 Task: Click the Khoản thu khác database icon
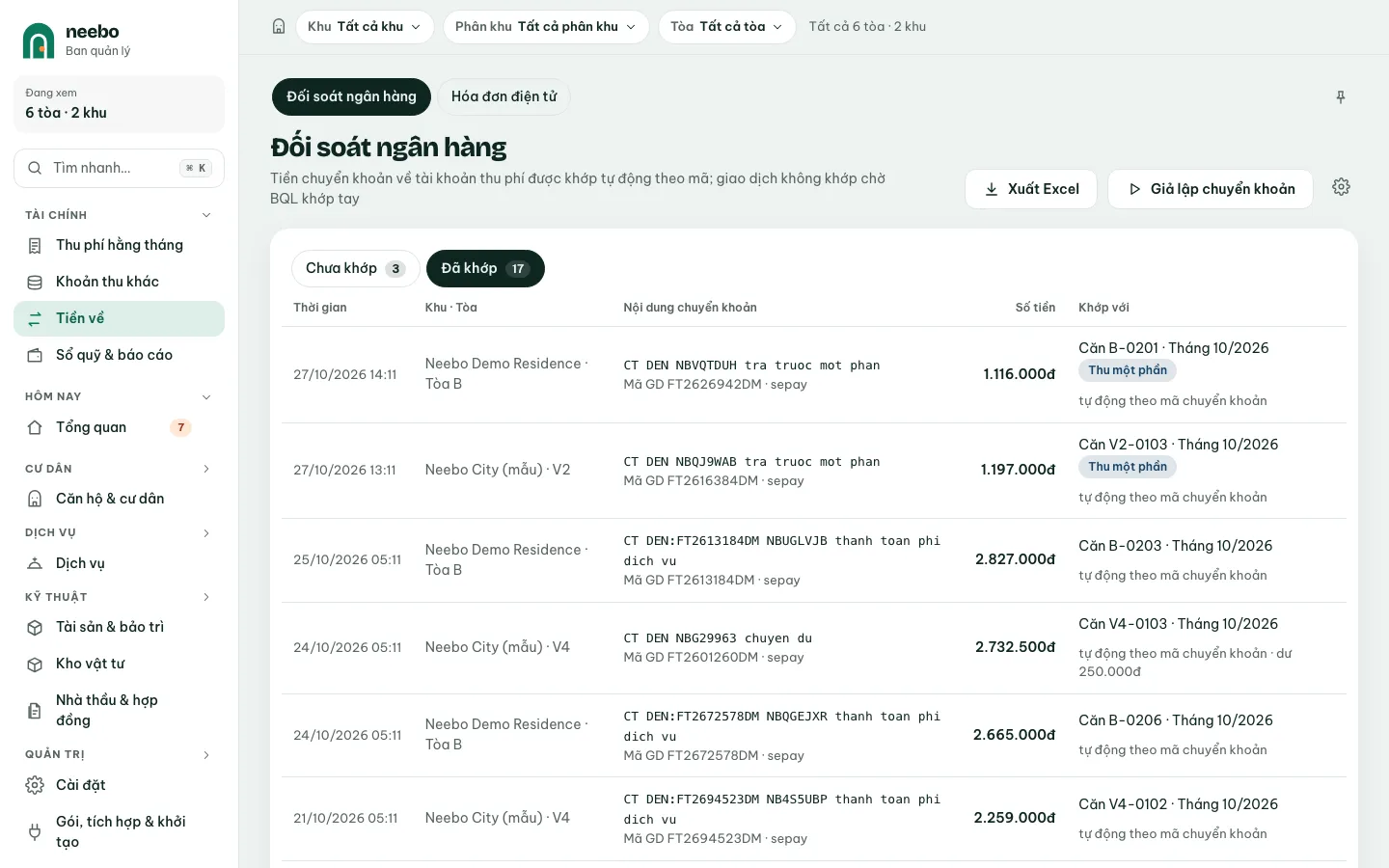pos(35,283)
